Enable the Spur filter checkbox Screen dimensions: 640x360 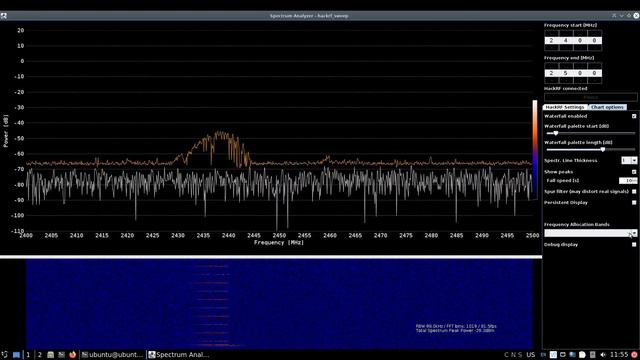click(x=634, y=191)
